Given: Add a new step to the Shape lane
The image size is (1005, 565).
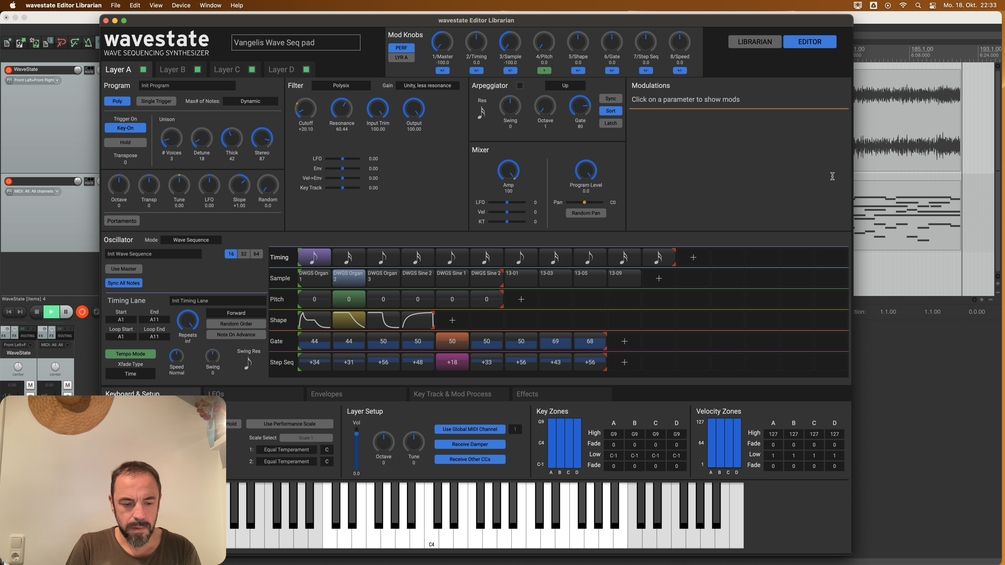Looking at the screenshot, I should 452,320.
